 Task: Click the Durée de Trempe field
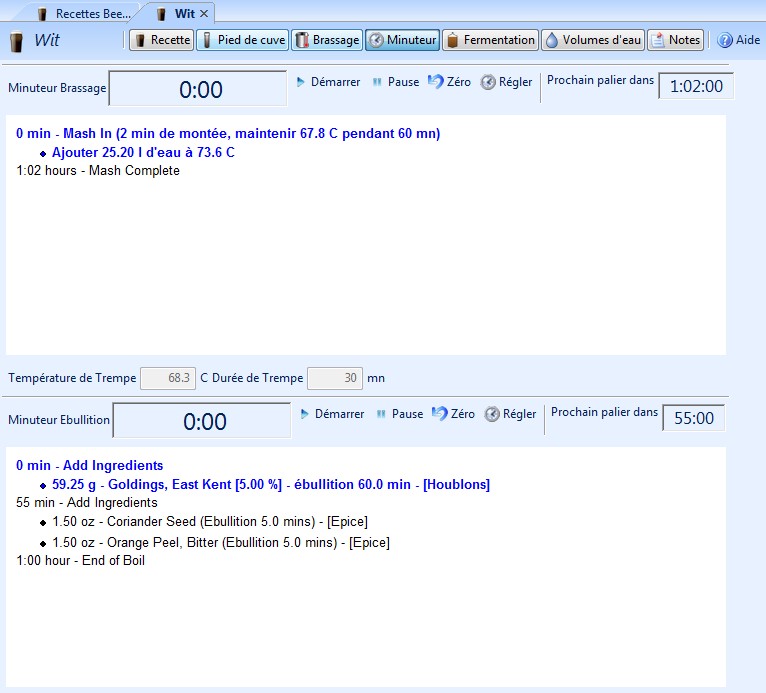point(334,378)
